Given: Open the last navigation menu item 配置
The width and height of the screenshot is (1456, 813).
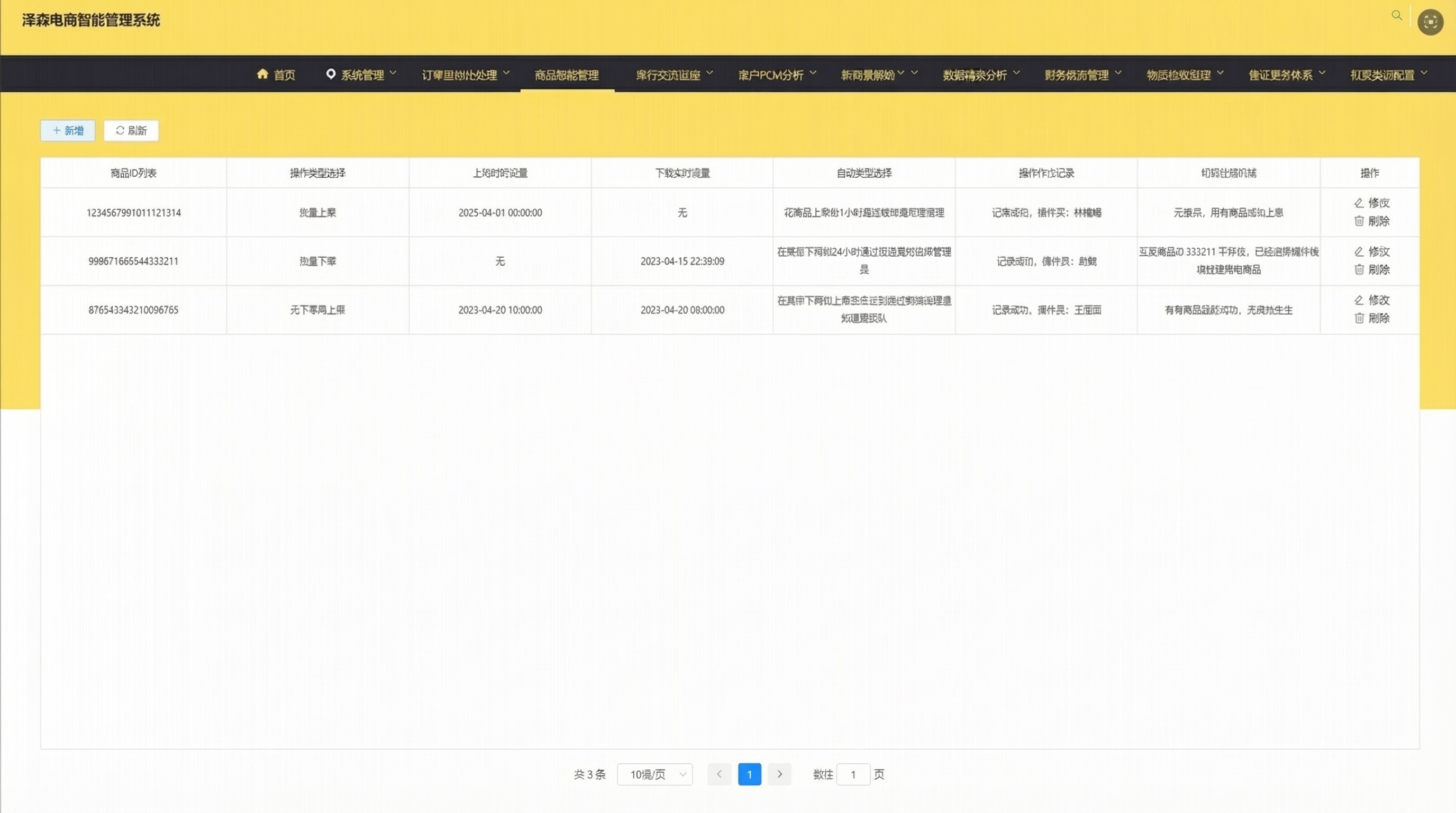Looking at the screenshot, I should (1389, 75).
